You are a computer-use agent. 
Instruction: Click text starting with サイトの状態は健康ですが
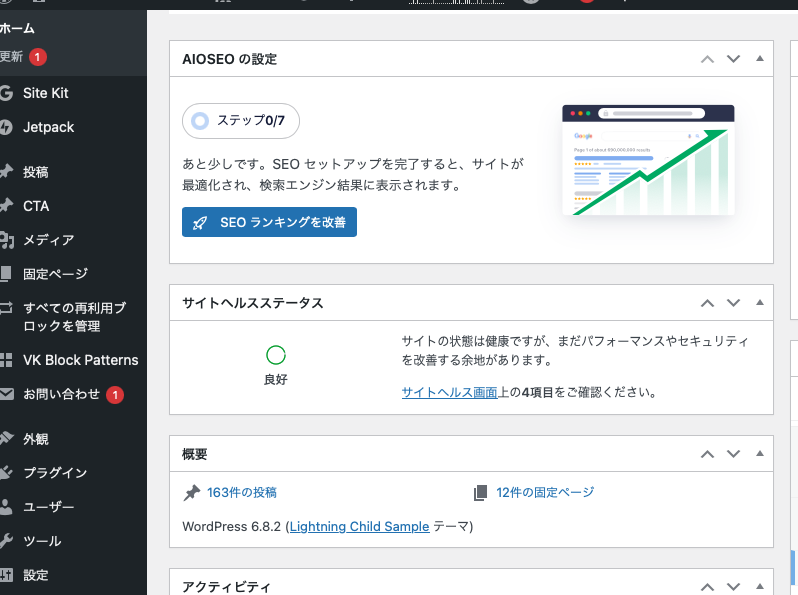(x=575, y=351)
